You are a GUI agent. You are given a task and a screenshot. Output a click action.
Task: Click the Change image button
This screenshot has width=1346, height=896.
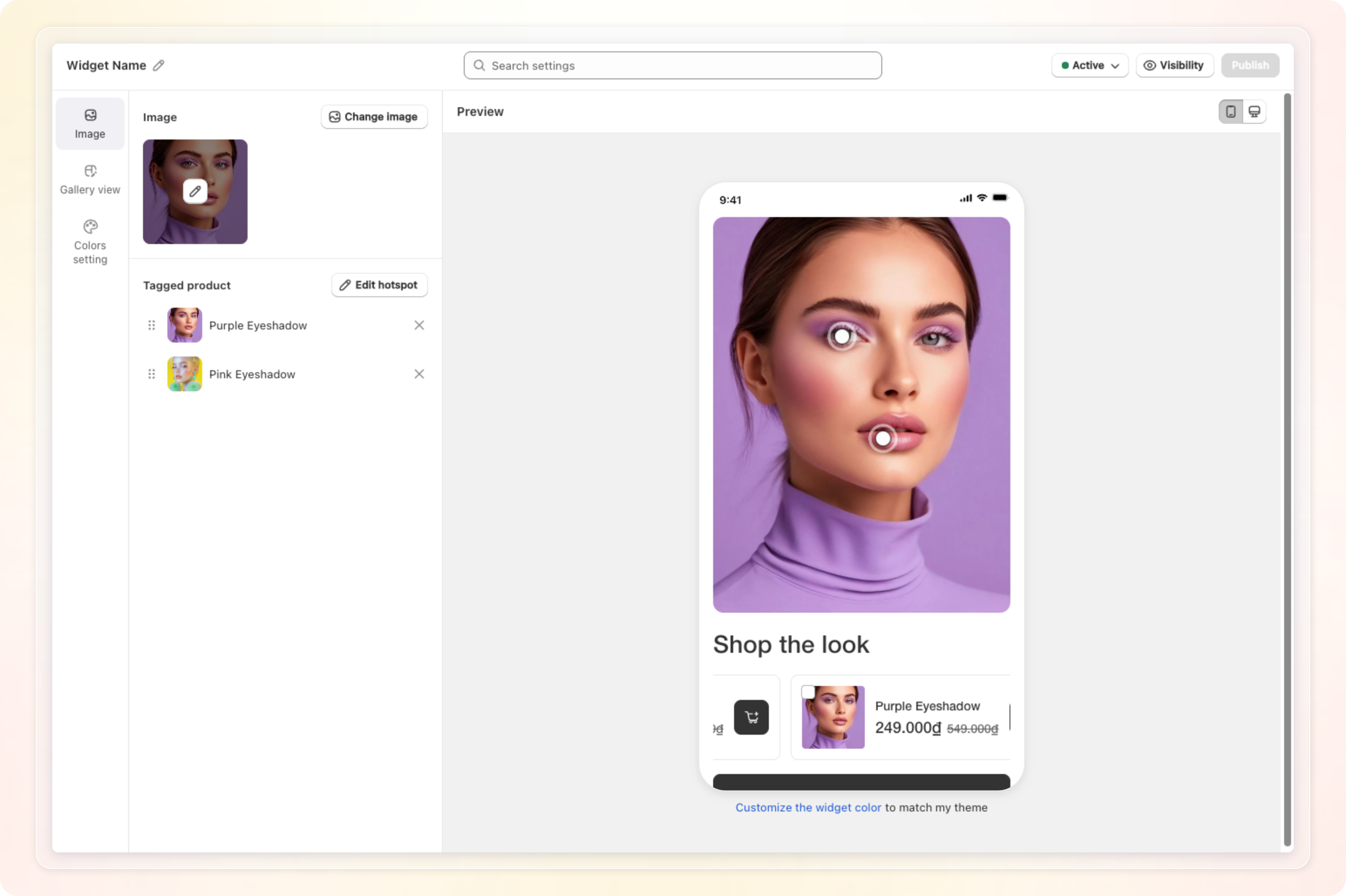pos(374,116)
